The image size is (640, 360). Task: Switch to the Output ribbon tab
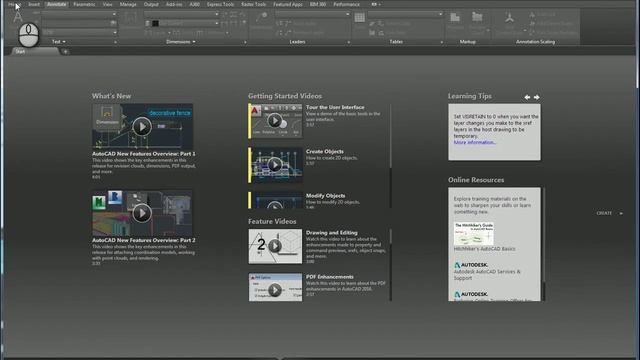coord(151,4)
